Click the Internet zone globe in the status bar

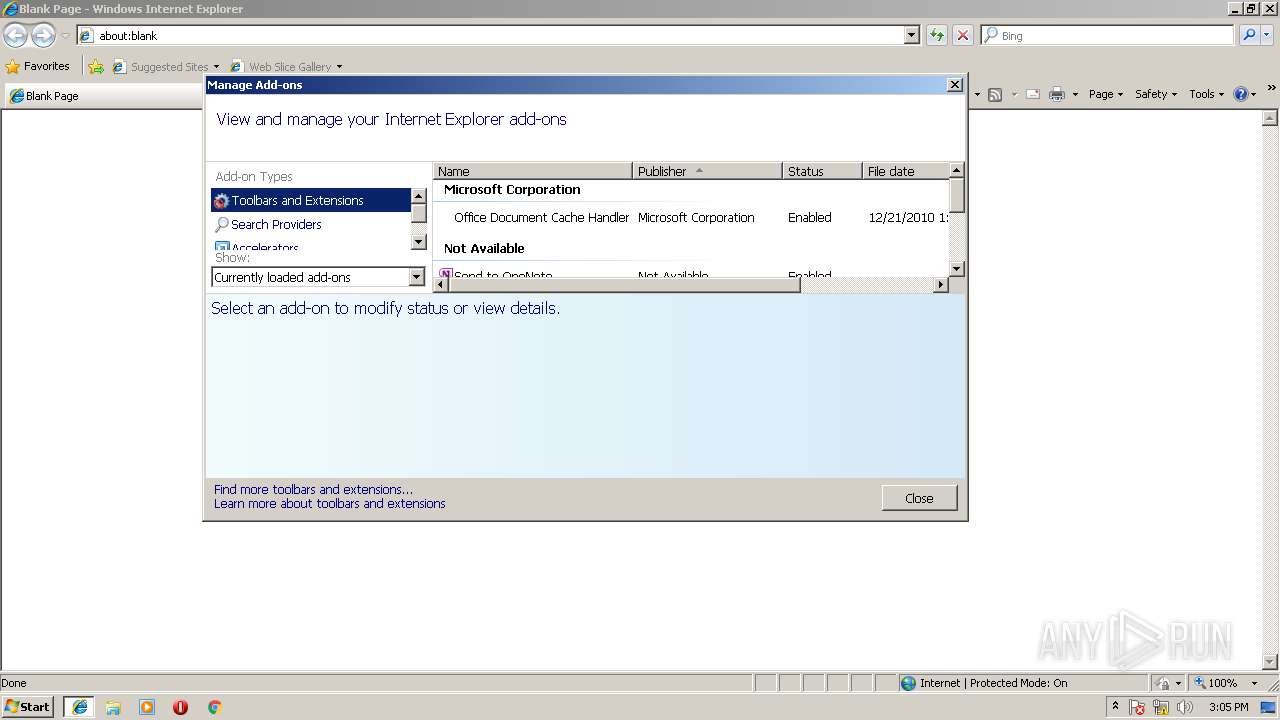tap(908, 683)
